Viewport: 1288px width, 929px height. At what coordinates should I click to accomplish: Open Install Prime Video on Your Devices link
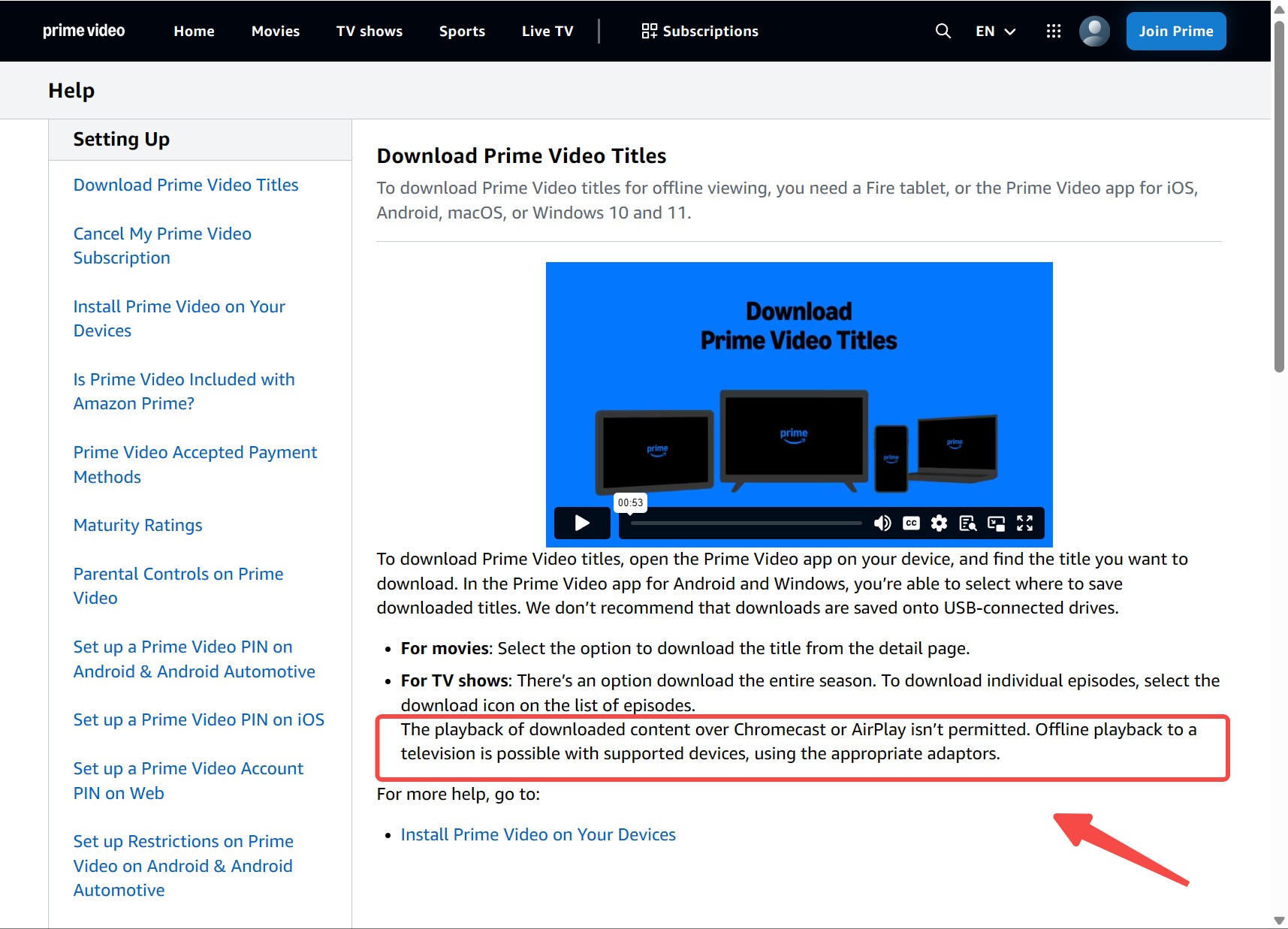[x=538, y=834]
